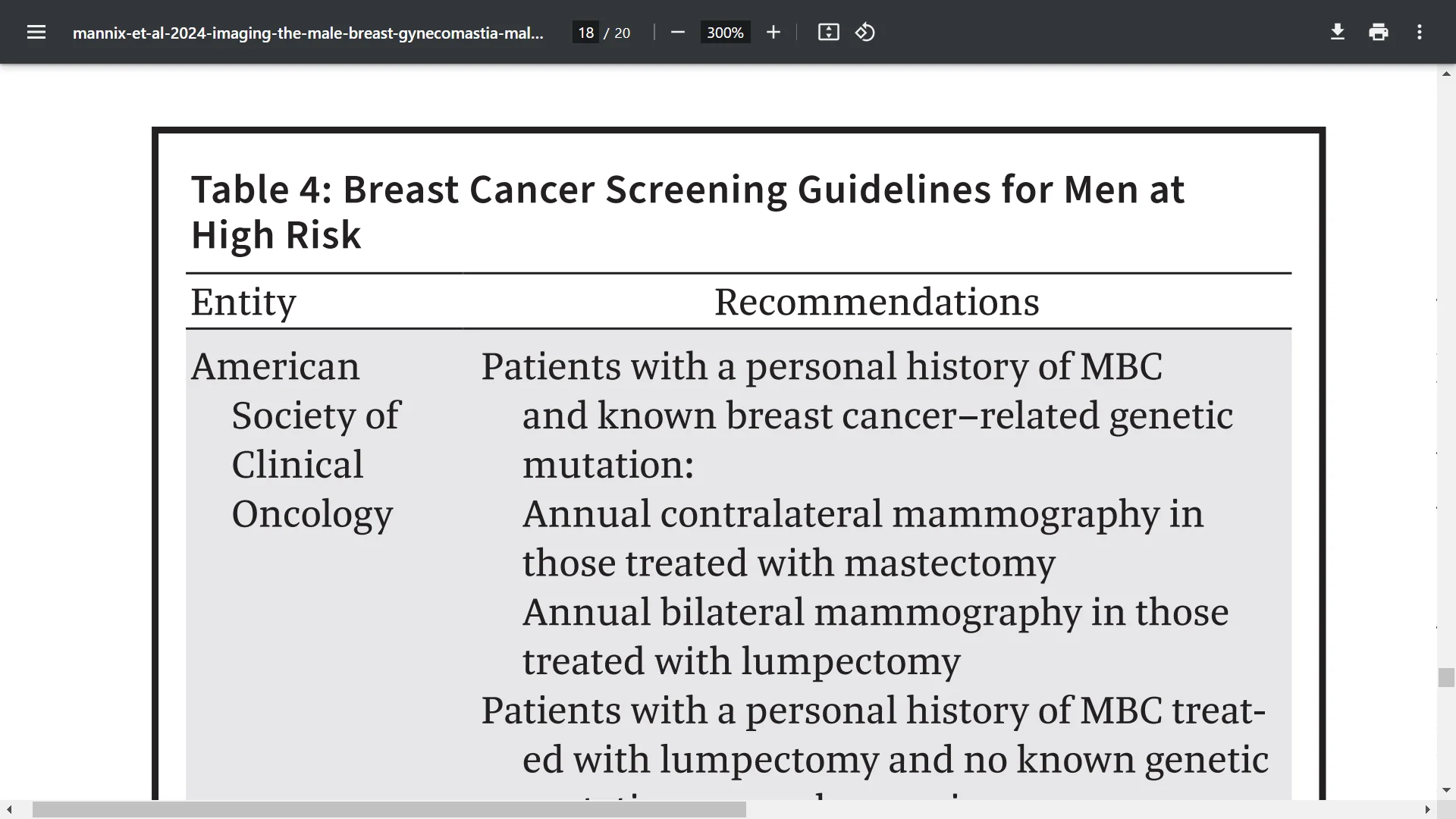The image size is (1456, 819).
Task: Click 'and known breast cancer–related genetic' line
Action: (878, 416)
